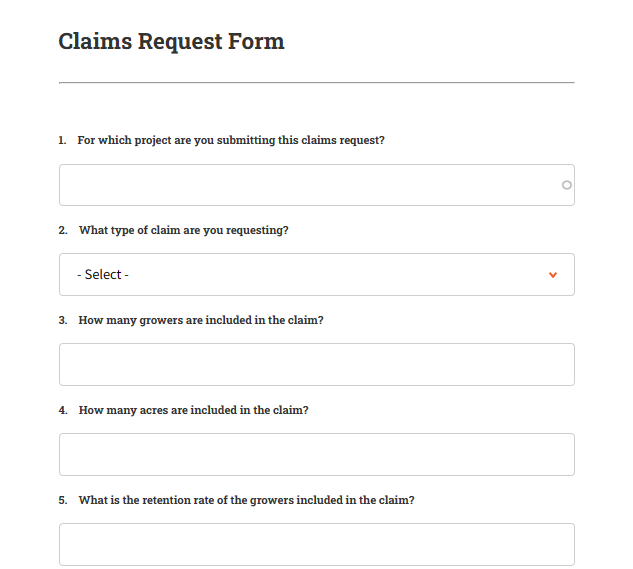Image resolution: width=633 pixels, height=569 pixels.
Task: Click the question number '5.' marker
Action: 63,500
